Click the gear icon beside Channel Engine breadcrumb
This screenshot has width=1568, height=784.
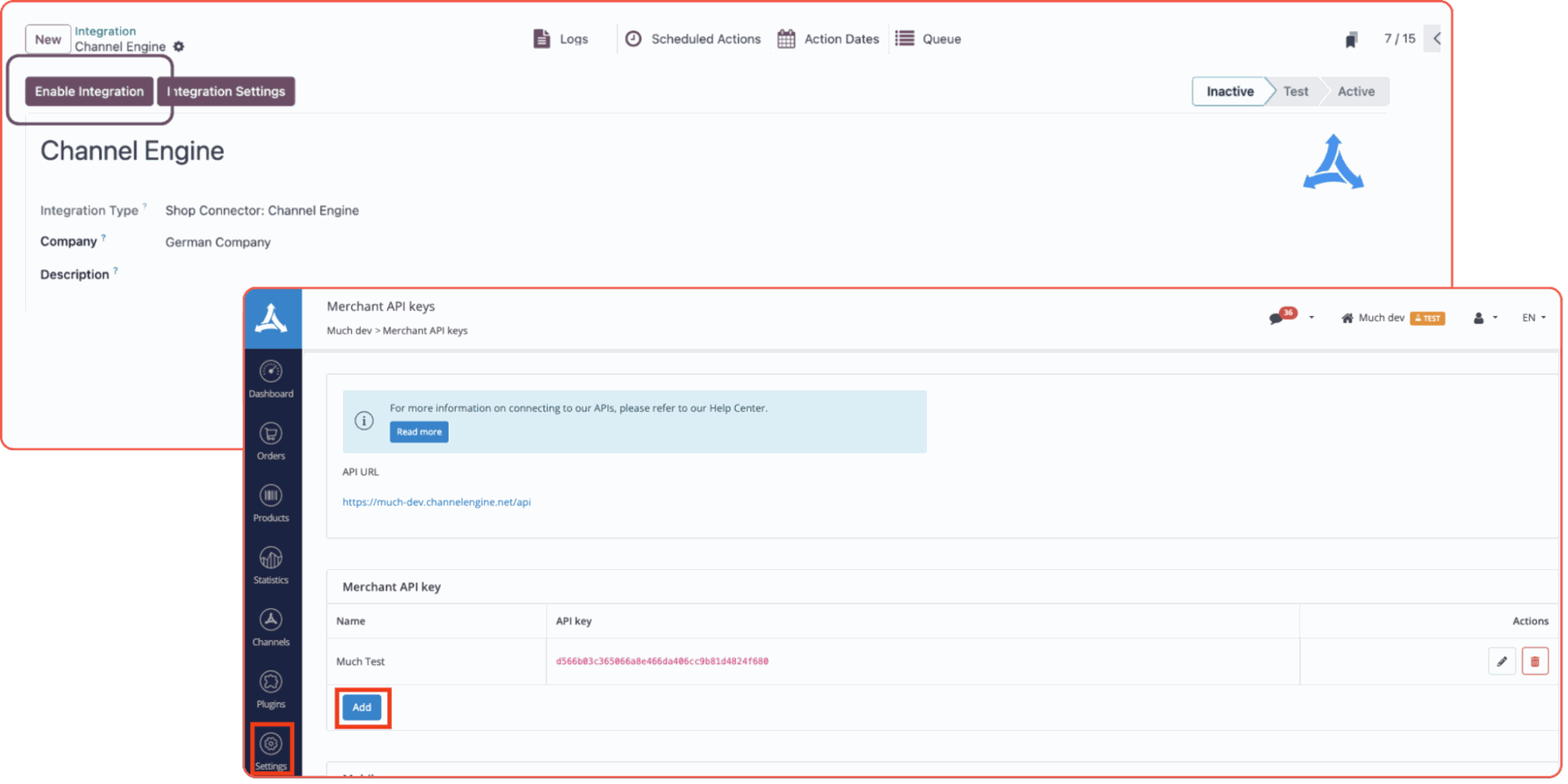(x=179, y=47)
